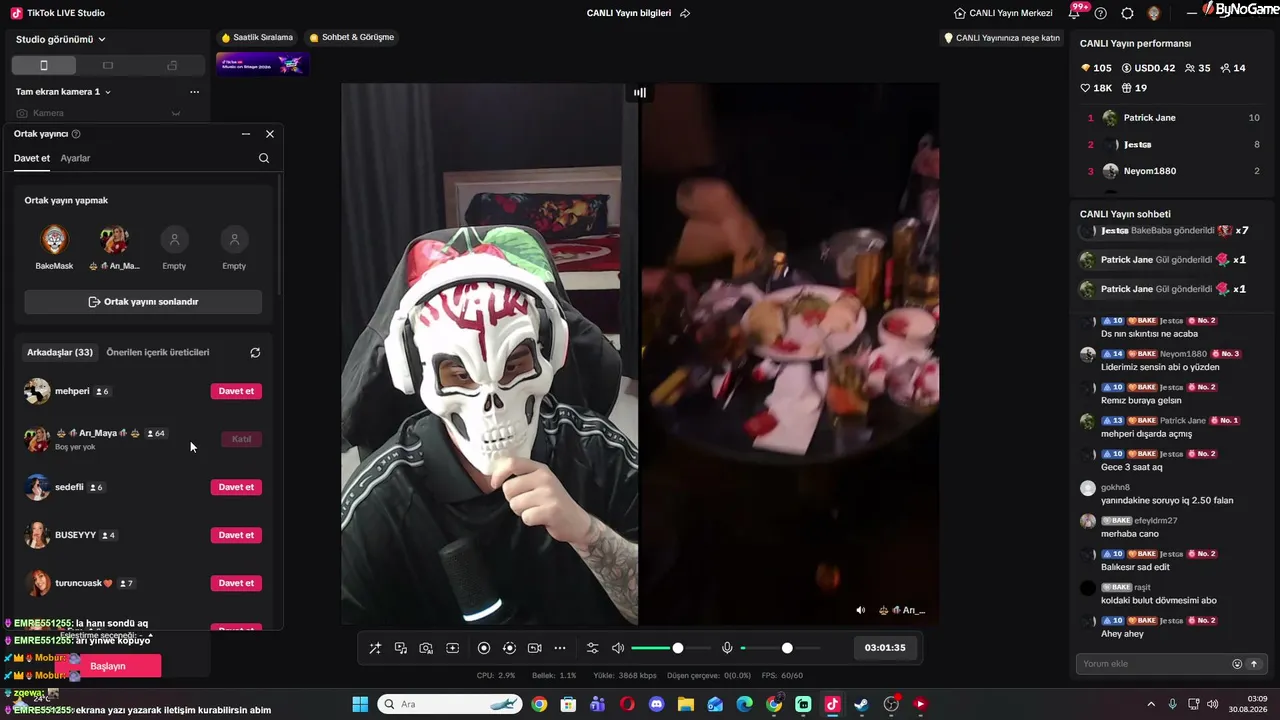Expand the Tam ekran kamera 1 dropdown
Viewport: 1280px width, 720px height.
click(x=63, y=92)
